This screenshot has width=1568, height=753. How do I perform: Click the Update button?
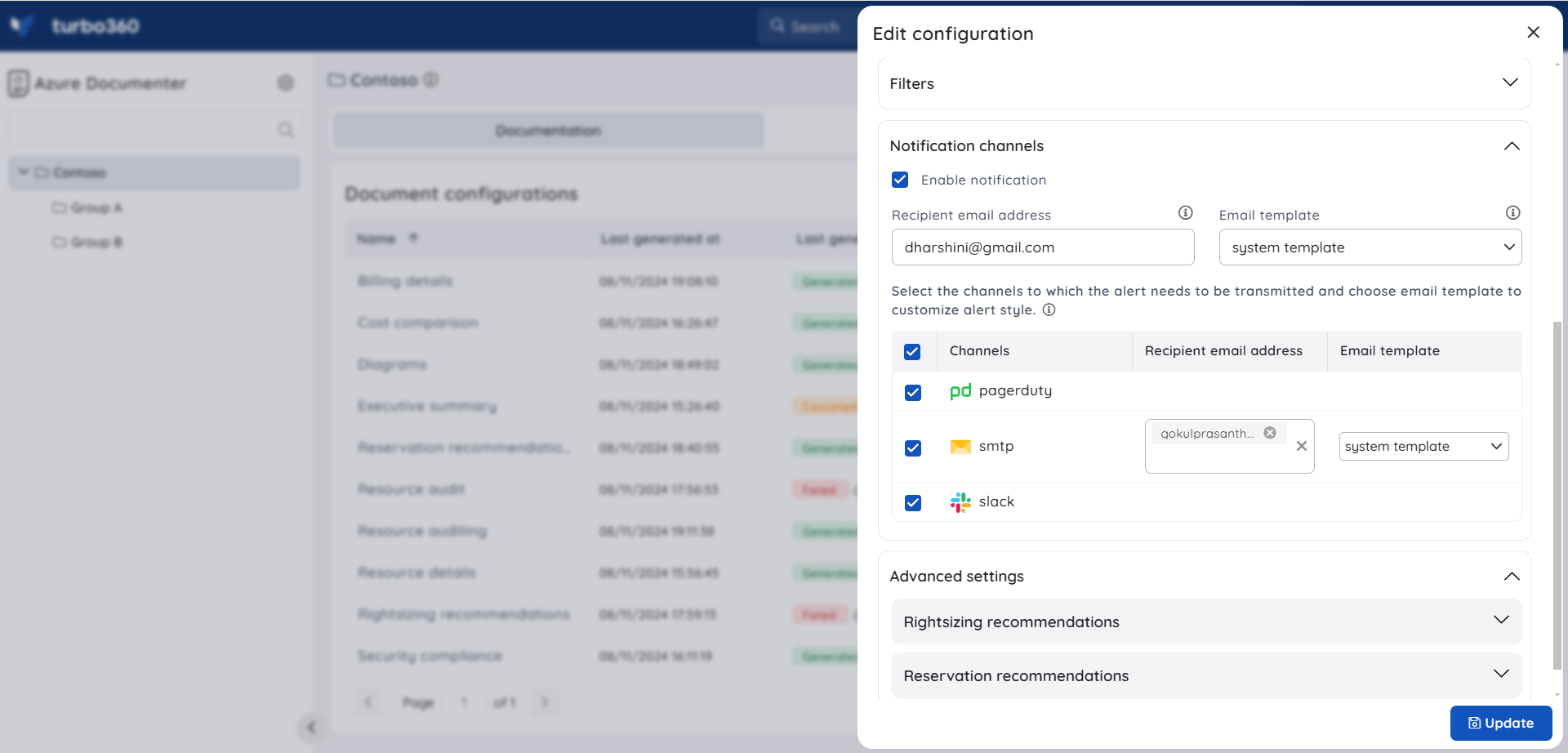(1501, 723)
